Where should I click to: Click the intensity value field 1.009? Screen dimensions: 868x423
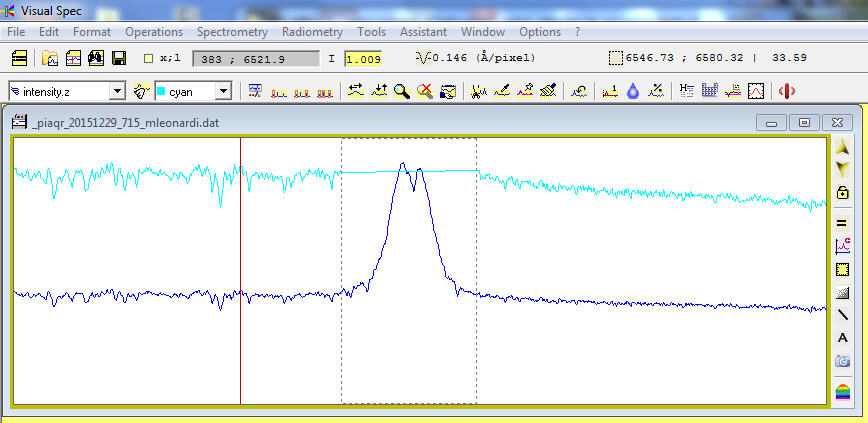point(363,59)
